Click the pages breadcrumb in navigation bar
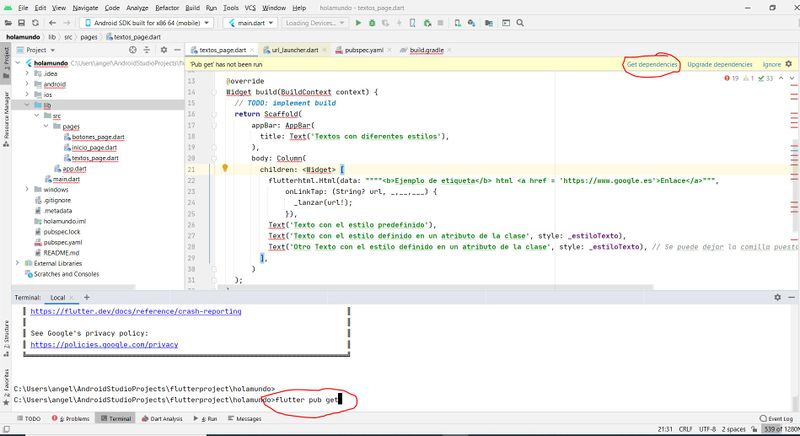 89,37
